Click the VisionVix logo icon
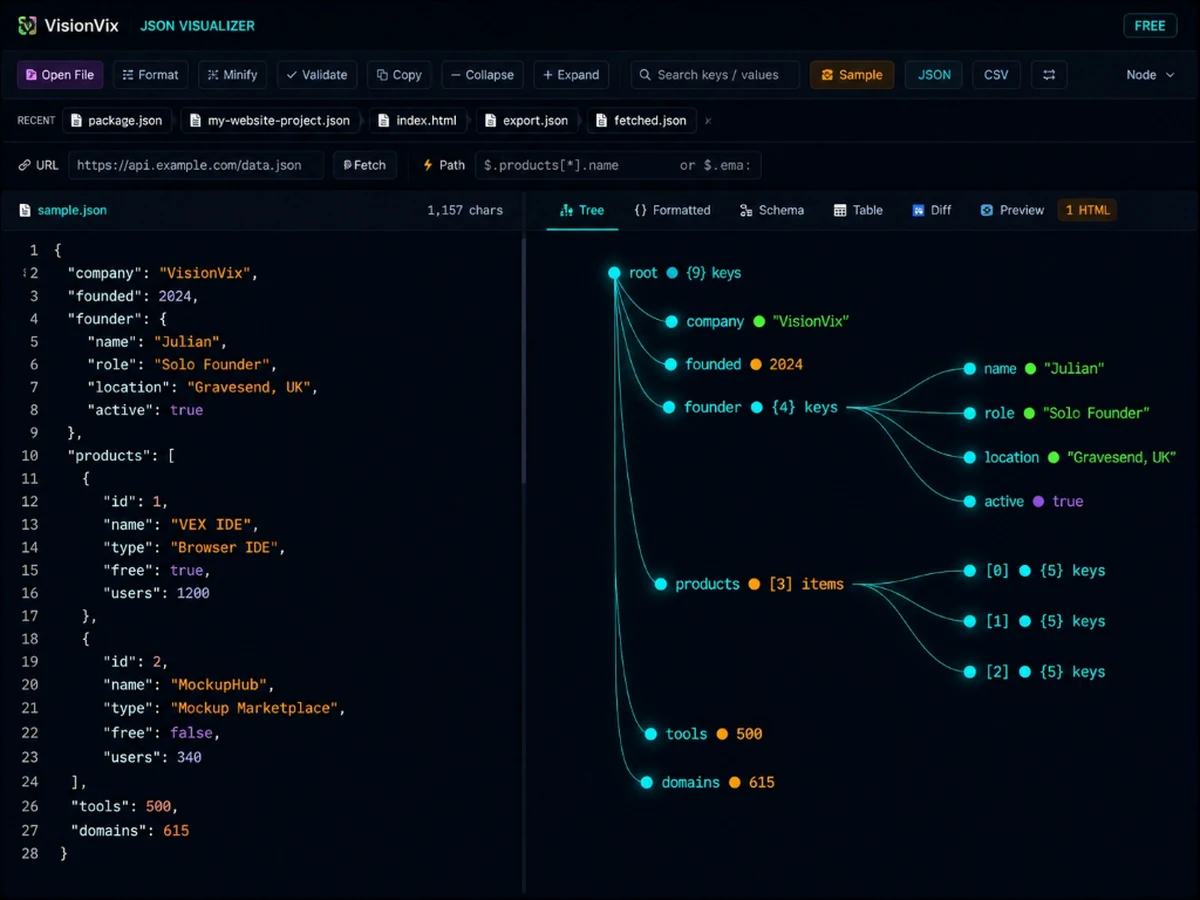The width and height of the screenshot is (1200, 900). [27, 25]
